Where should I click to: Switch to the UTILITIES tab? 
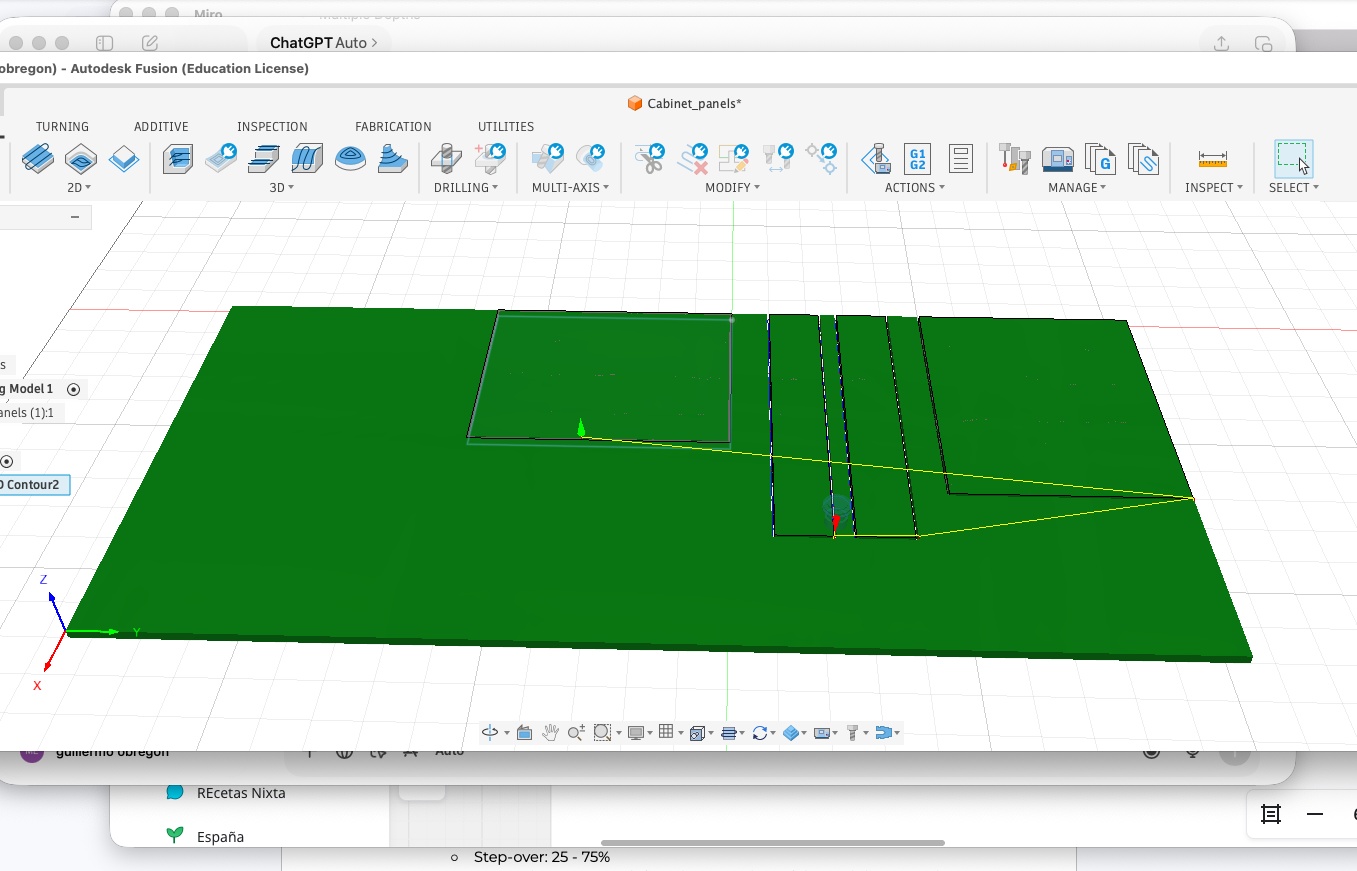point(506,127)
